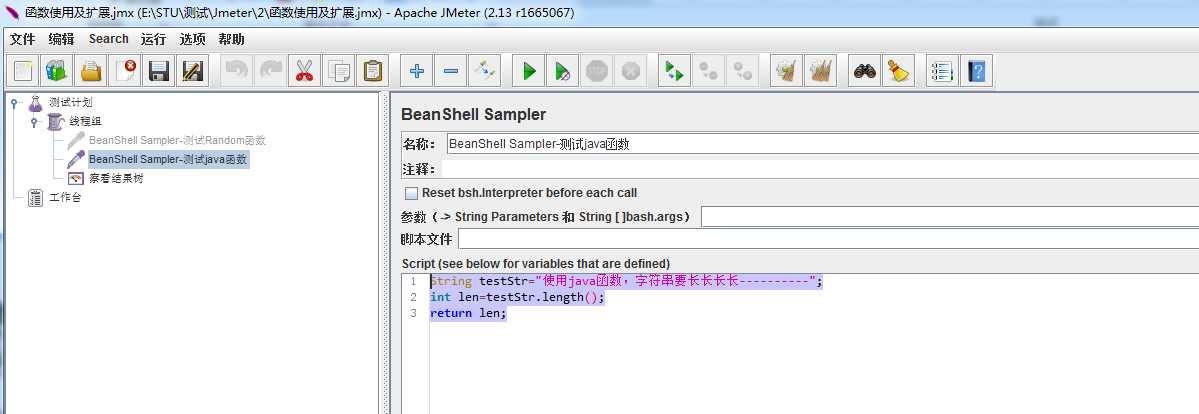The image size is (1199, 414).
Task: Open the Templates toolbar icon
Action: [x=57, y=71]
